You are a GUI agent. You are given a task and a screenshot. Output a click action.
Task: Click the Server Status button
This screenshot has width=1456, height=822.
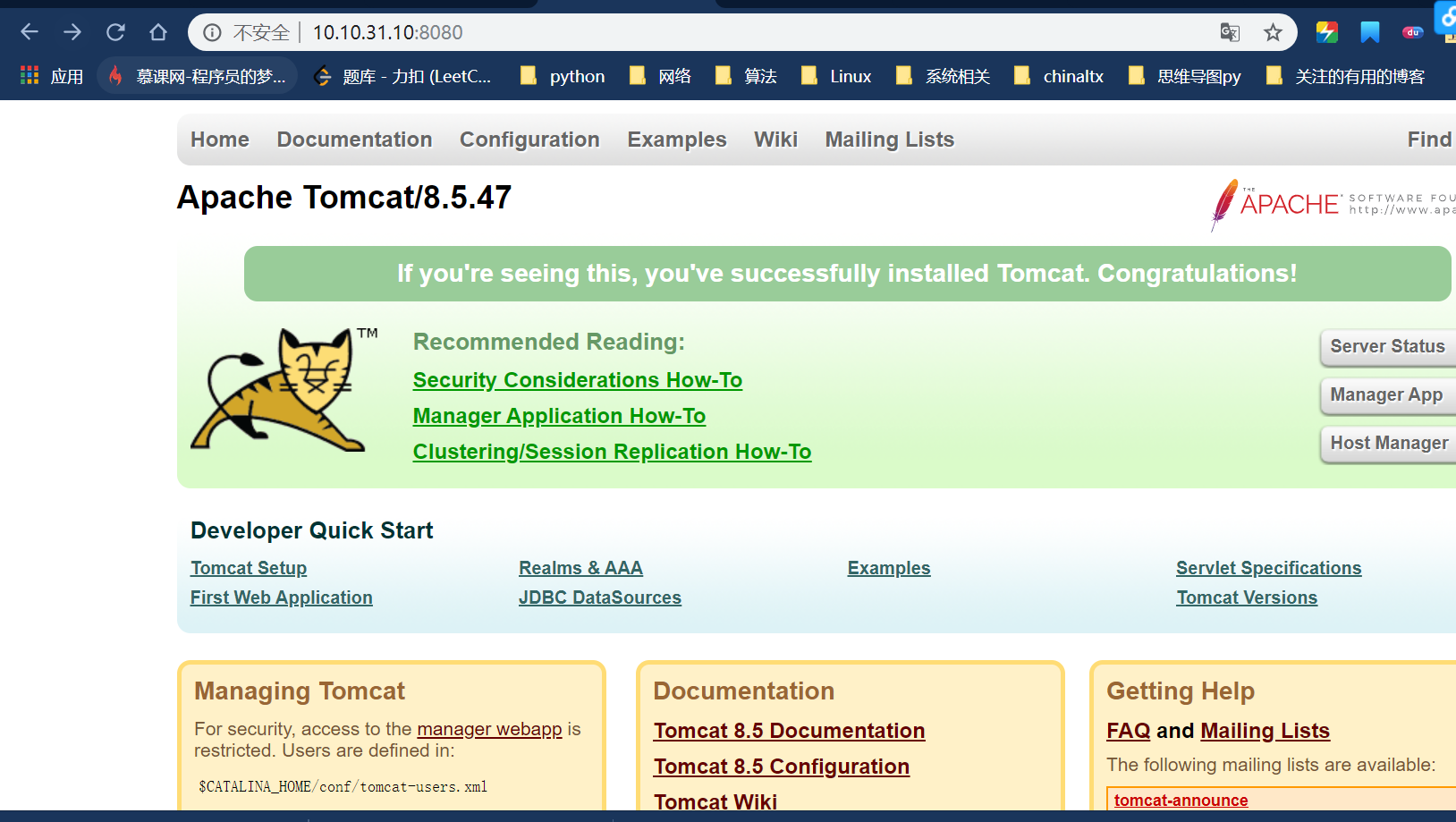[x=1388, y=347]
